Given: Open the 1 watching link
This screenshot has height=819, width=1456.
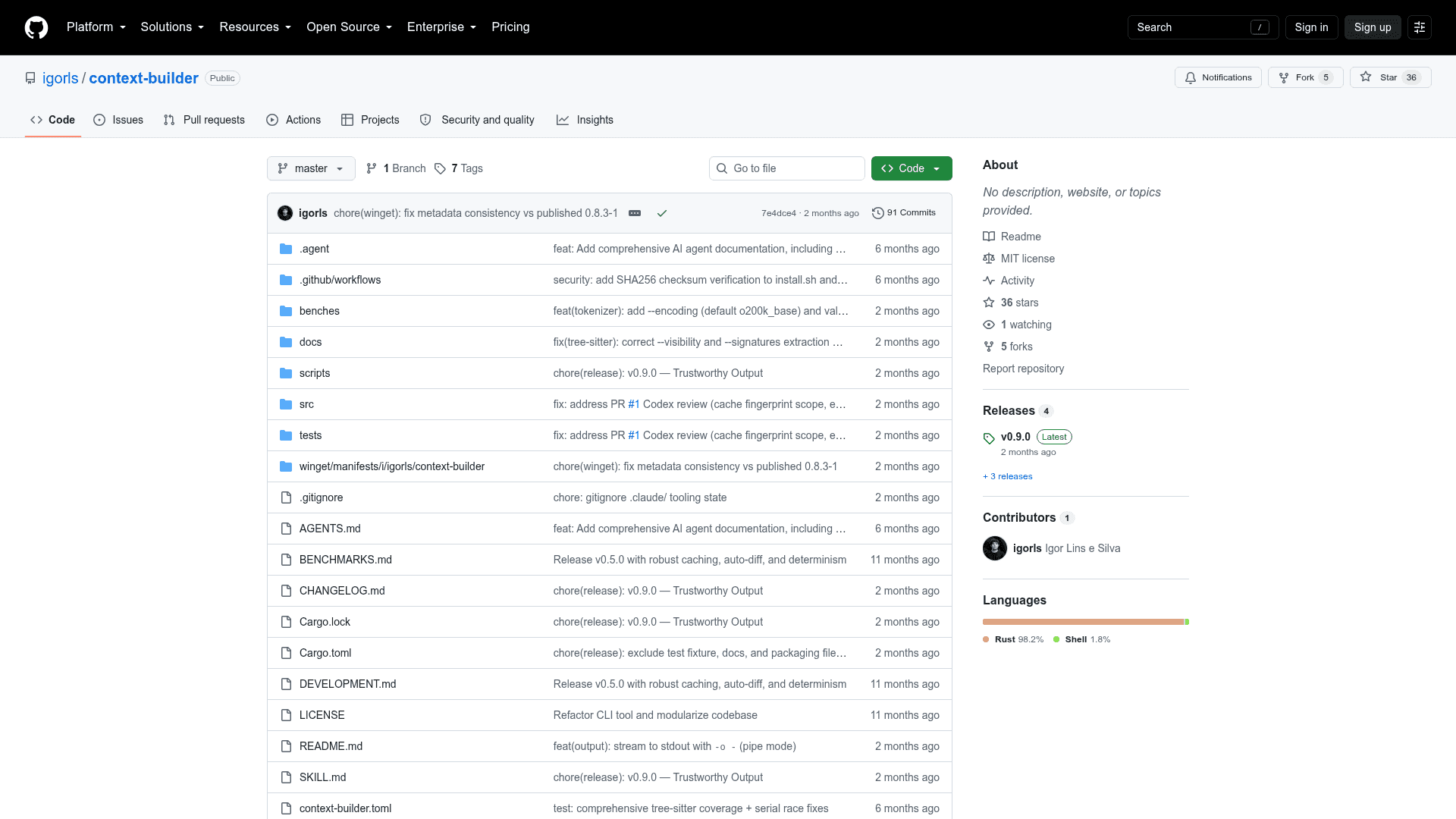Looking at the screenshot, I should point(1017,325).
